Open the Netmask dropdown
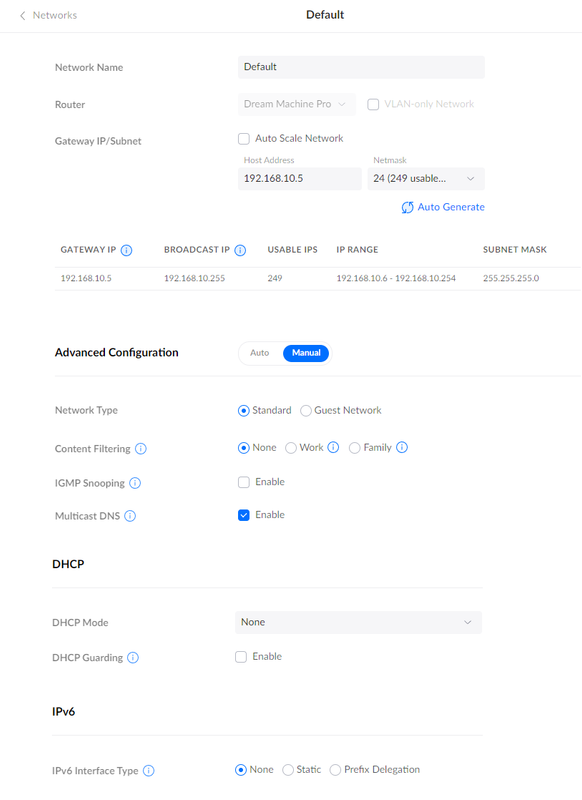 (x=426, y=179)
